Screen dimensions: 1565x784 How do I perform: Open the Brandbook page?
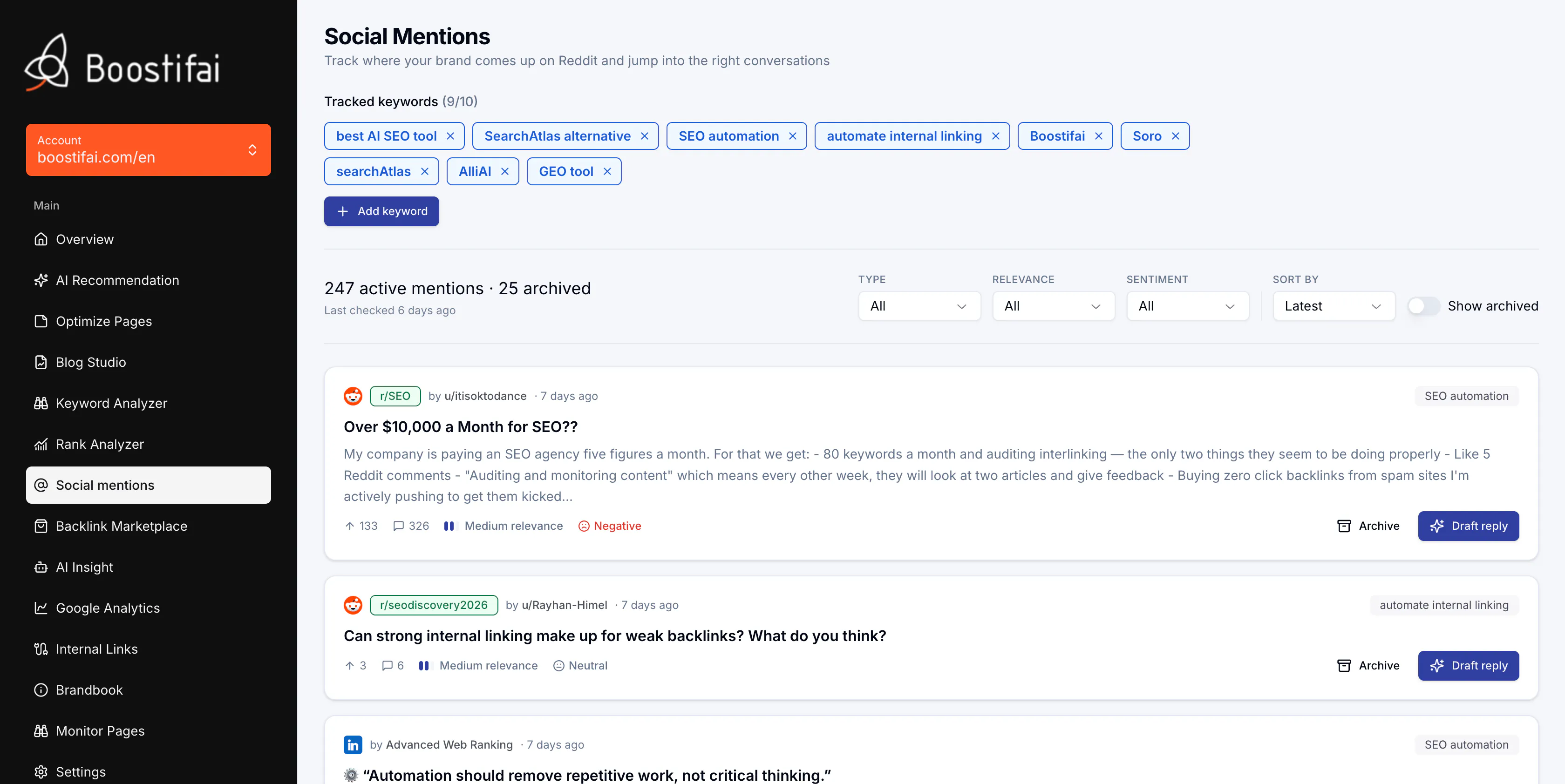tap(148, 690)
